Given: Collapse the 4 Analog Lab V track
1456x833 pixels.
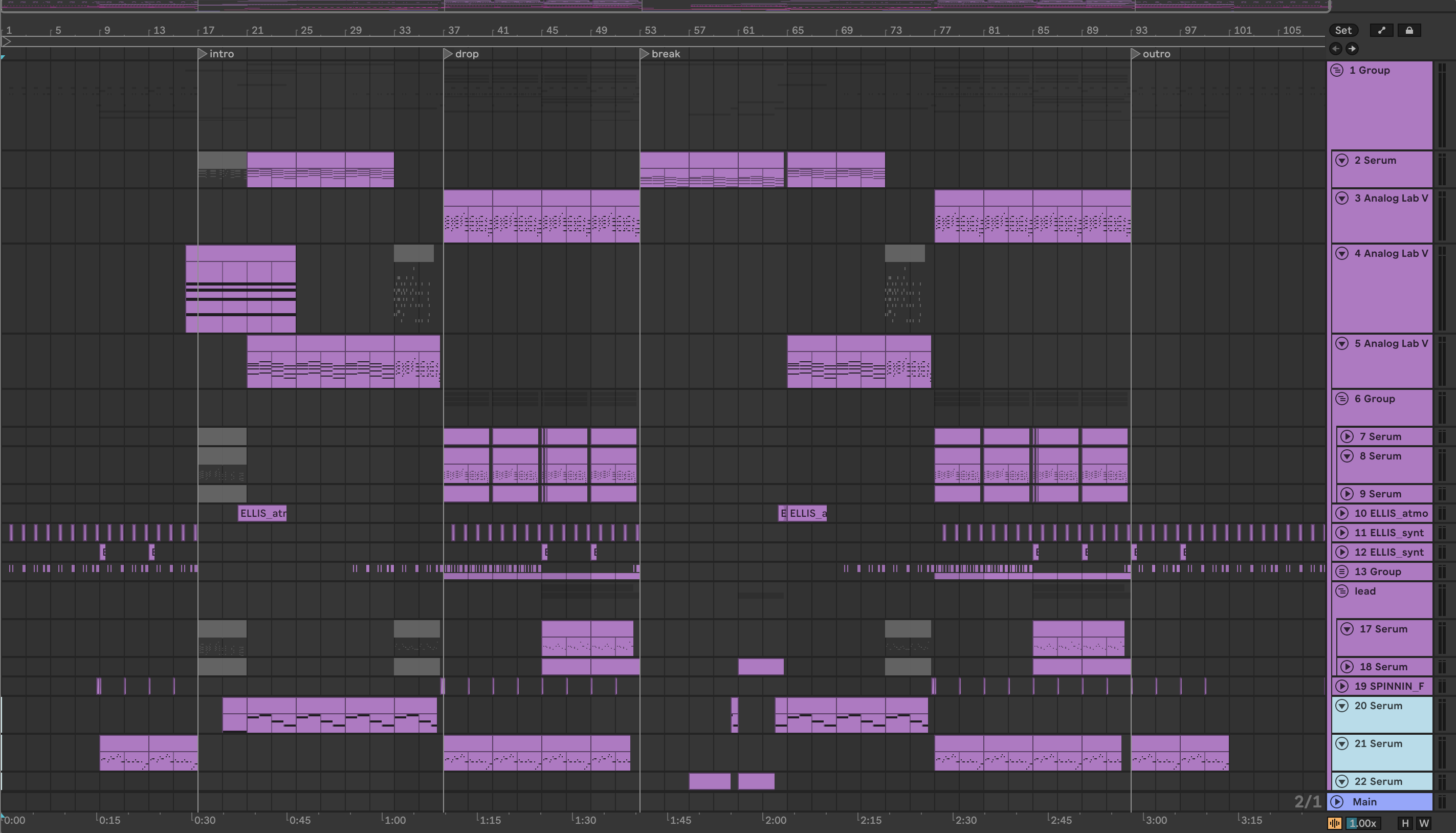Looking at the screenshot, I should pos(1342,253).
